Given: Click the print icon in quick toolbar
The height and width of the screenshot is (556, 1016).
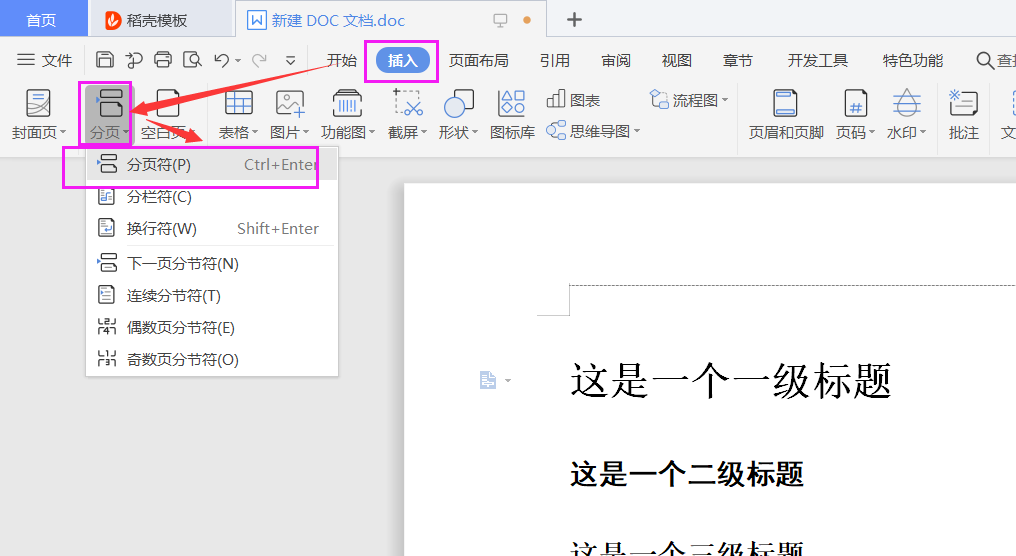Looking at the screenshot, I should click(x=163, y=60).
